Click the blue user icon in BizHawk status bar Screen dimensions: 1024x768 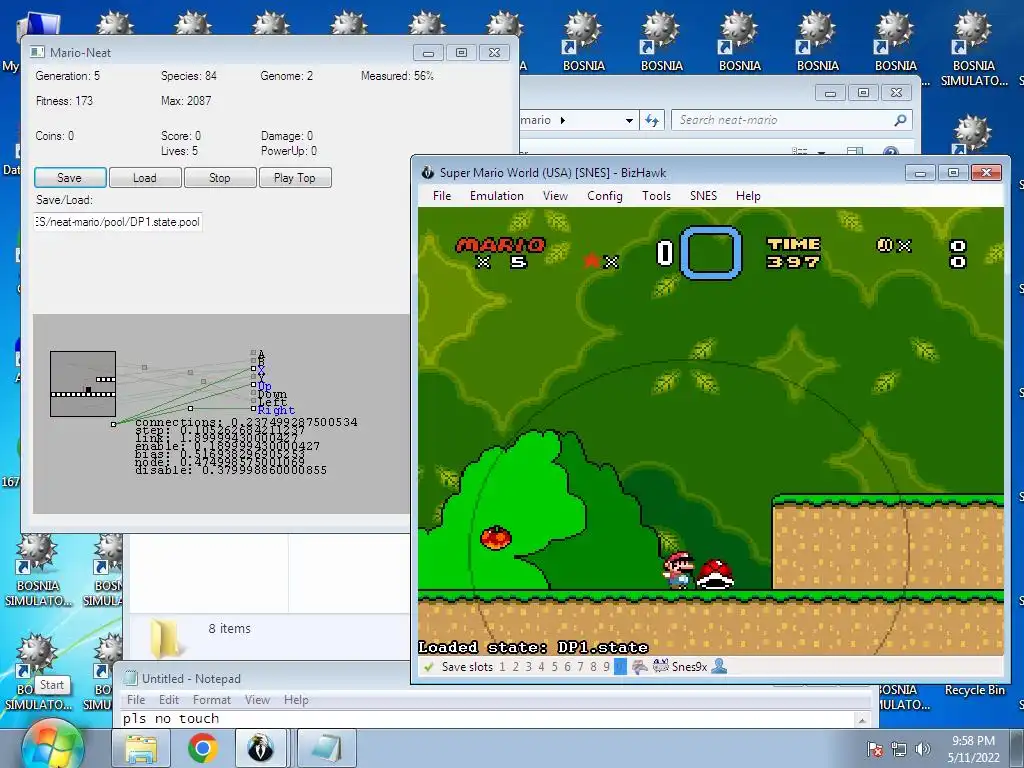(x=719, y=667)
